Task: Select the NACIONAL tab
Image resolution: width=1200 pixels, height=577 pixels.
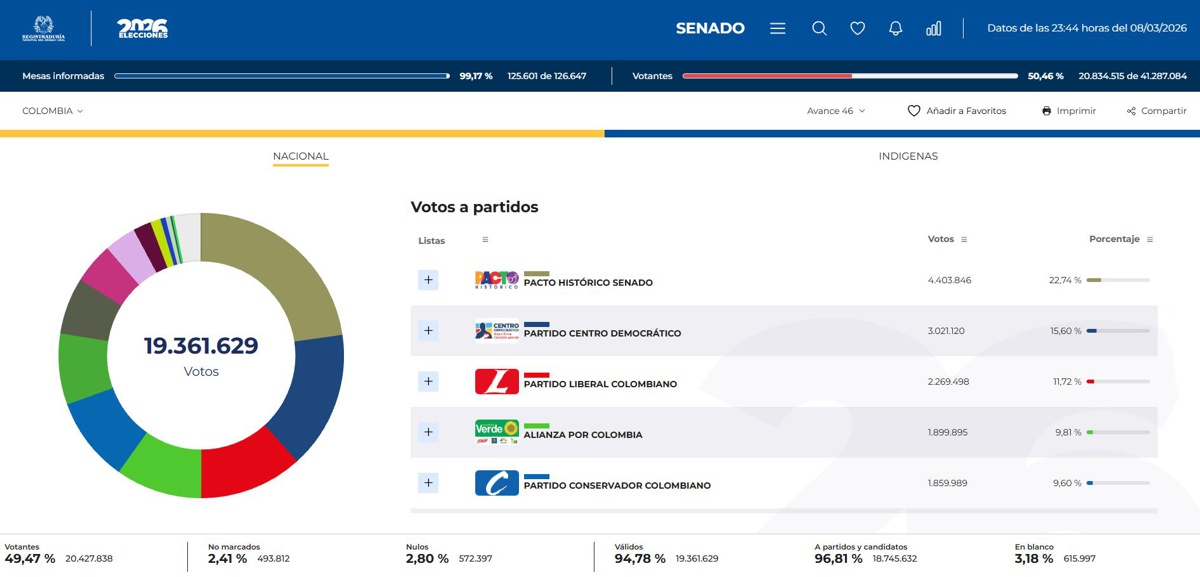Action: [x=301, y=156]
